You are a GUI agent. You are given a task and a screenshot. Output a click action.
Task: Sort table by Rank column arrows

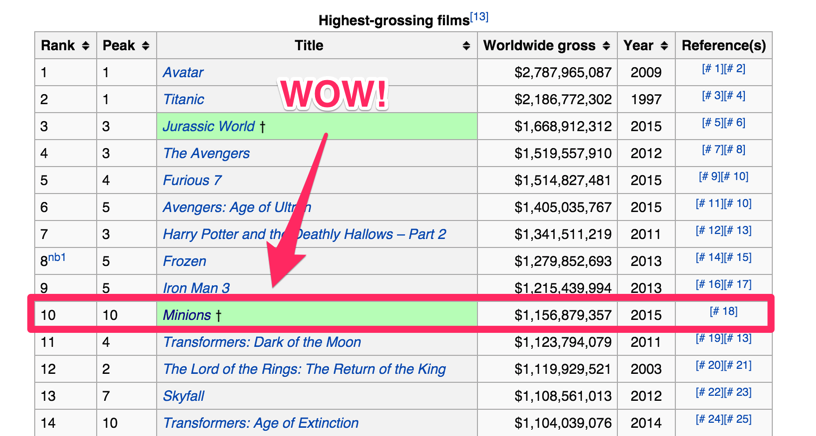click(x=85, y=46)
